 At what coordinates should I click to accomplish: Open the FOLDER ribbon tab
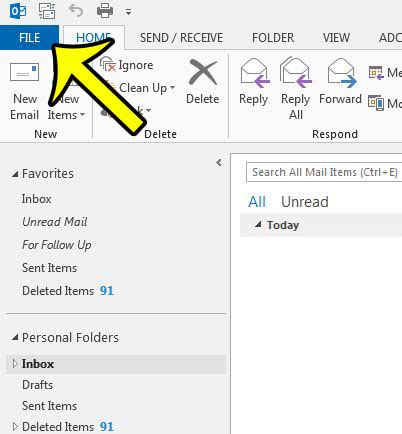coord(273,38)
